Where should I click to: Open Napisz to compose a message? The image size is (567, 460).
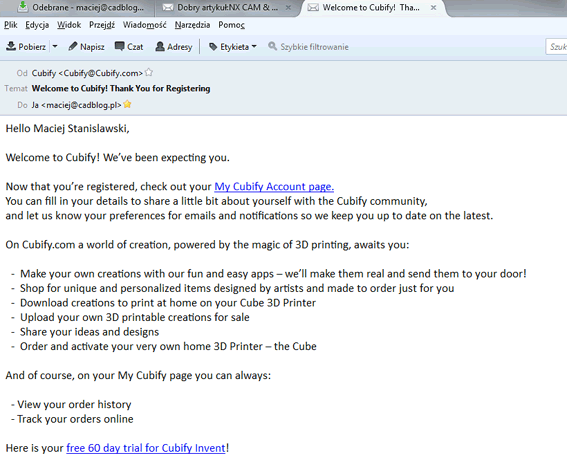(86, 47)
